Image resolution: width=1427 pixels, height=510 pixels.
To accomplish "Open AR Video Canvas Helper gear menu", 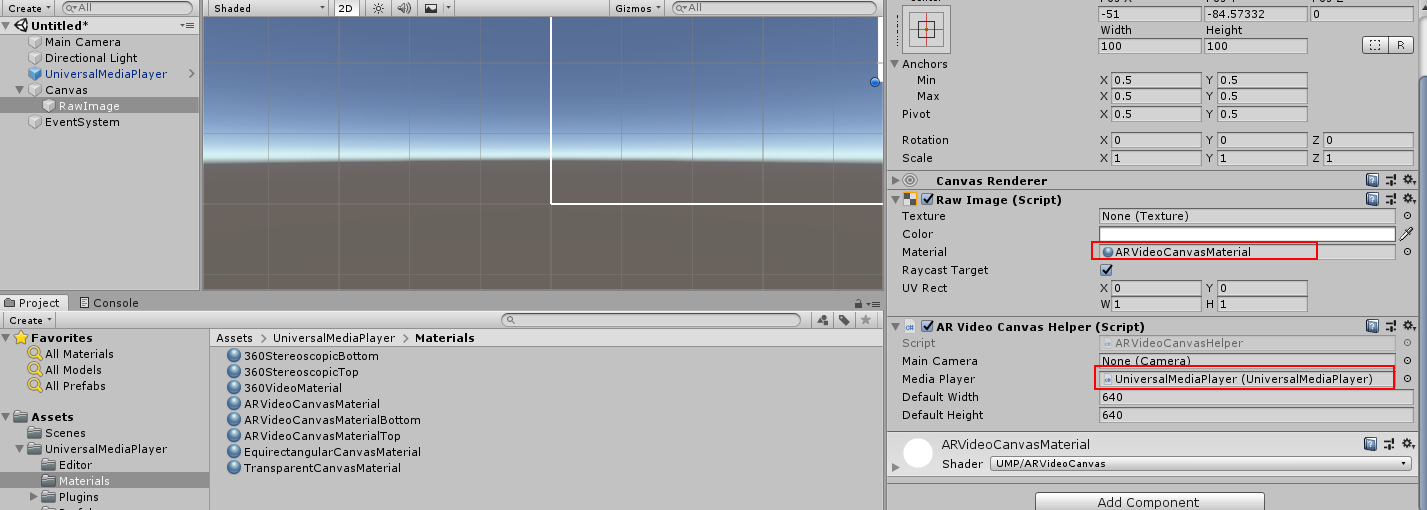I will pos(1409,326).
